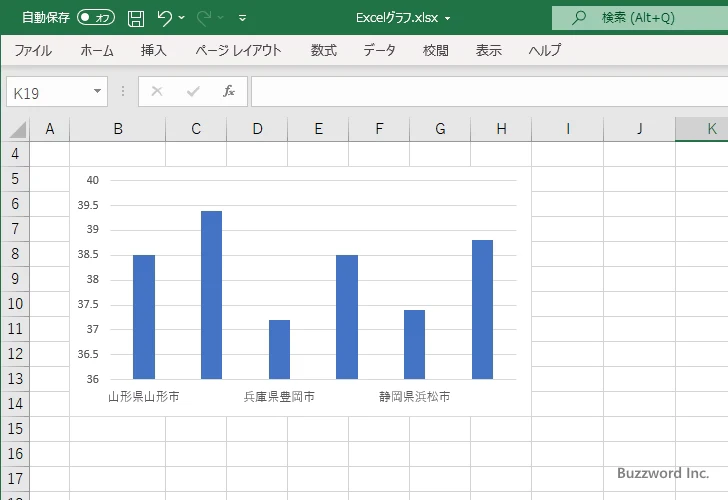The height and width of the screenshot is (500, 728).
Task: Switch to the 挿入 tab
Action: coord(154,50)
